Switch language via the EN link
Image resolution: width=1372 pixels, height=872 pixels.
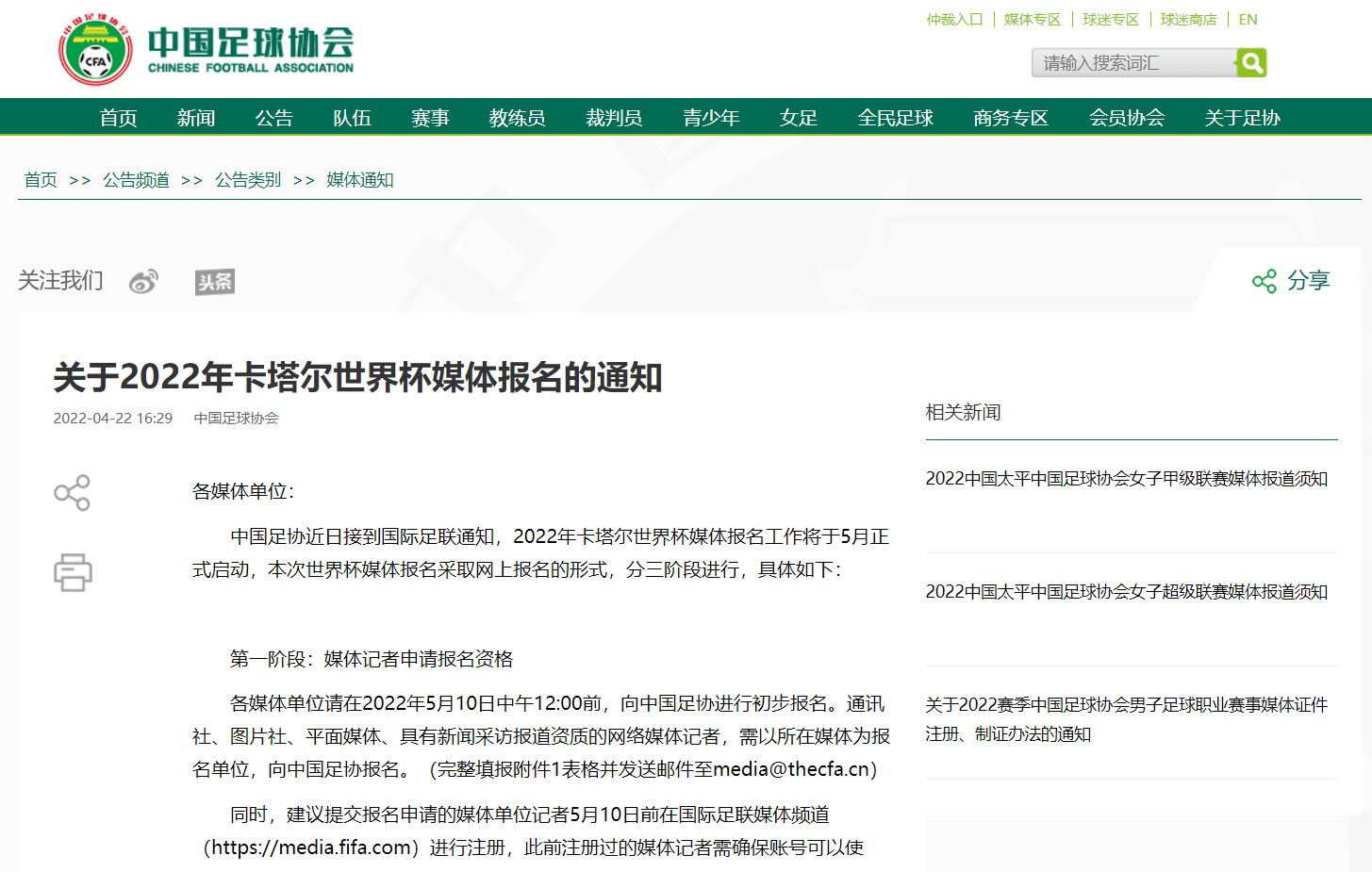click(1248, 19)
